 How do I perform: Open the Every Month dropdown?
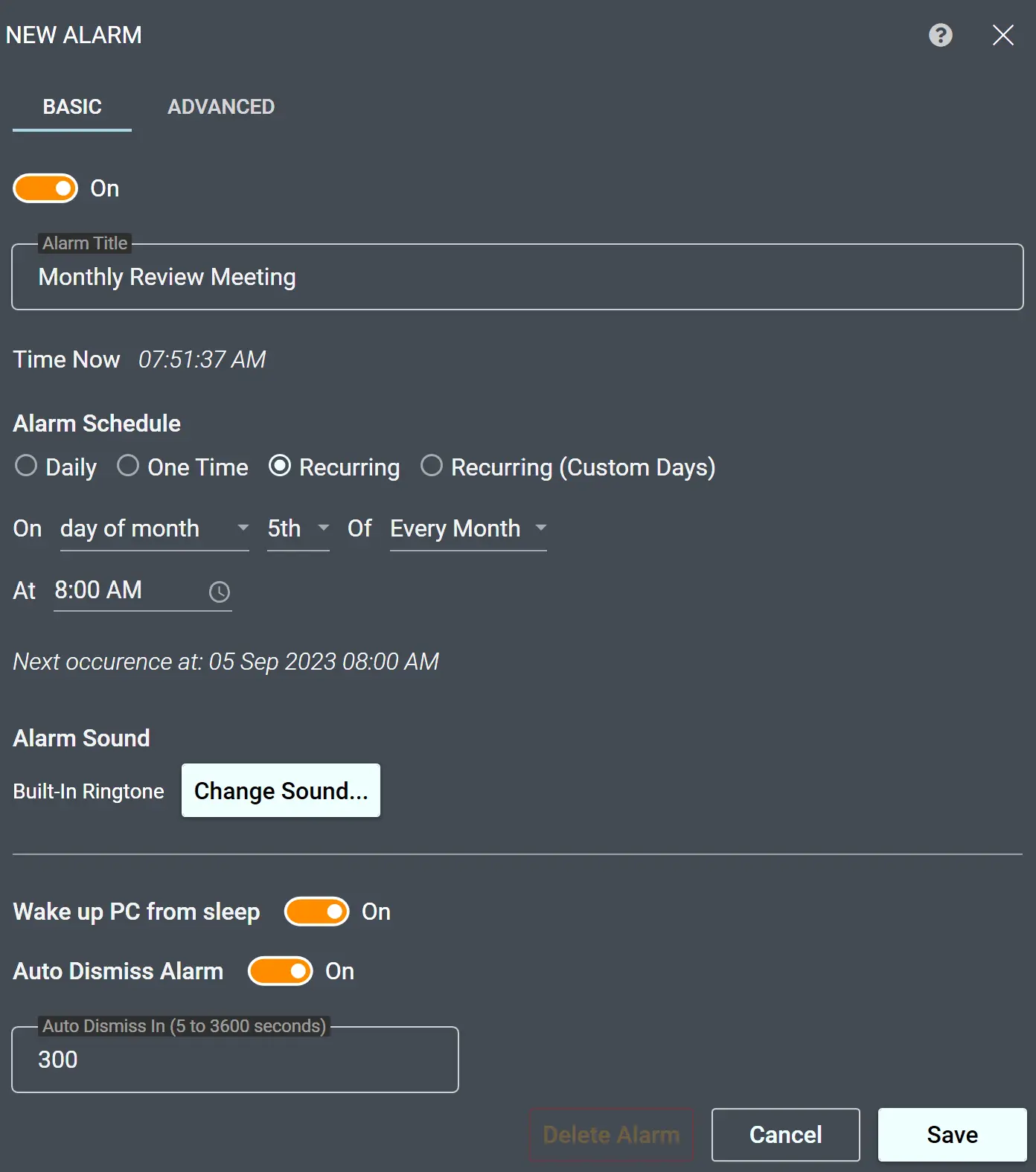[468, 529]
